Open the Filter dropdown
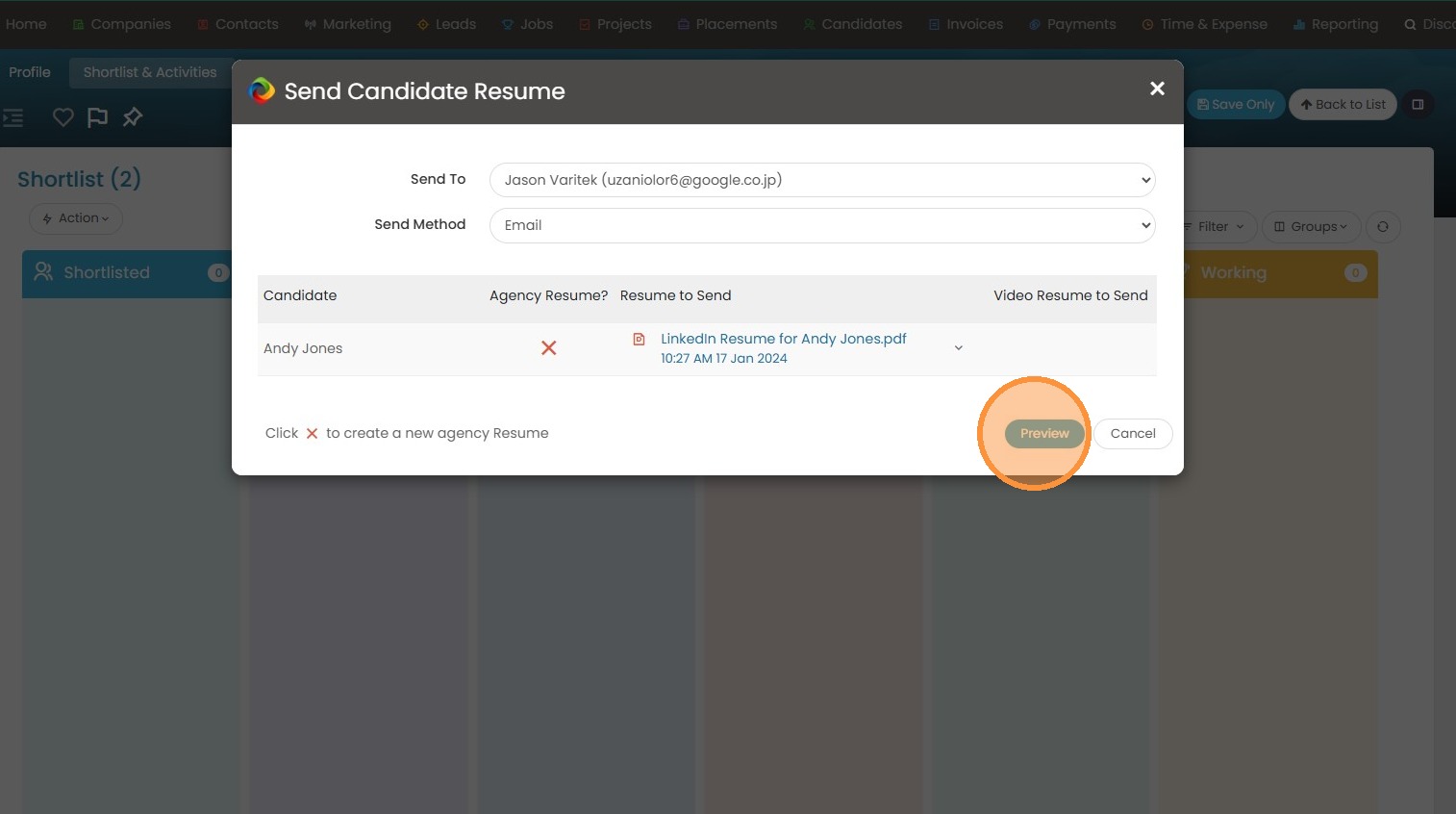The height and width of the screenshot is (814, 1456). 1216,227
